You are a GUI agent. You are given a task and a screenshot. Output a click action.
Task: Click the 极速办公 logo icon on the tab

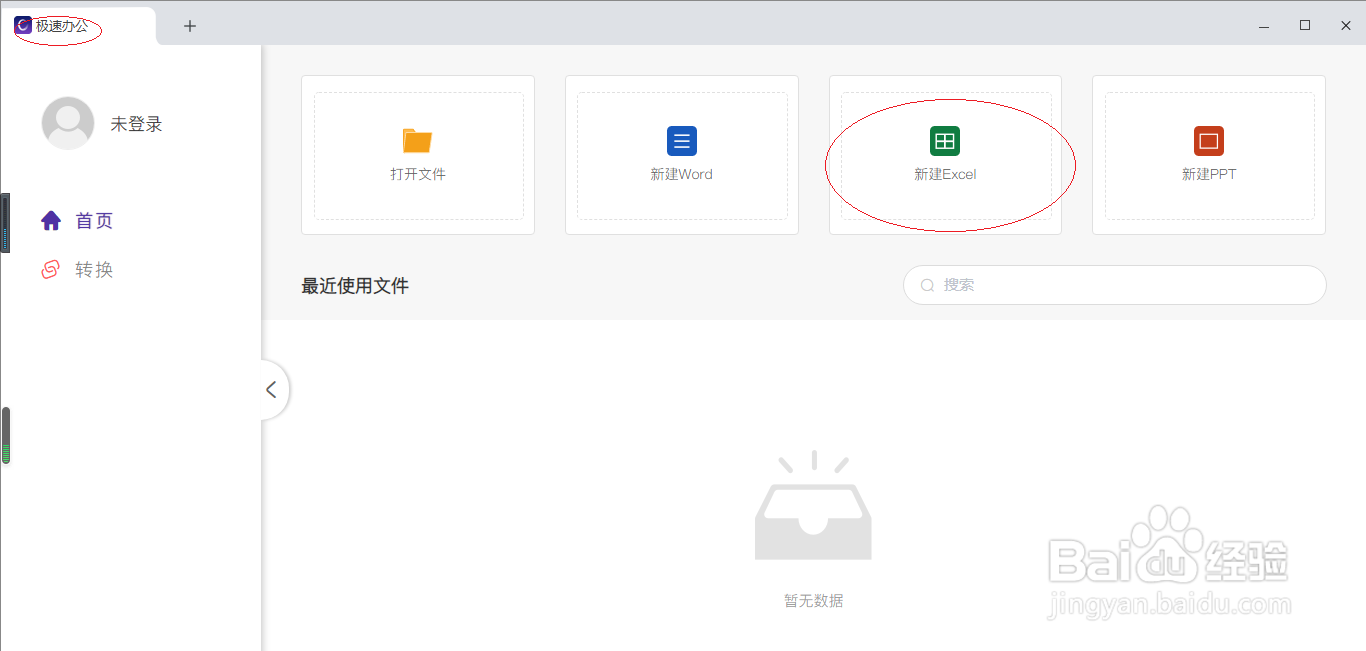23,25
